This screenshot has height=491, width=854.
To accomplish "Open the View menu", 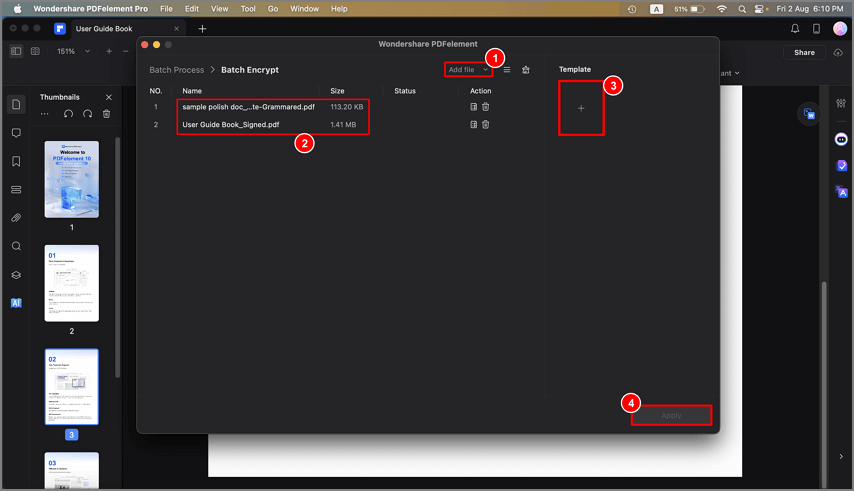I will tap(219, 9).
